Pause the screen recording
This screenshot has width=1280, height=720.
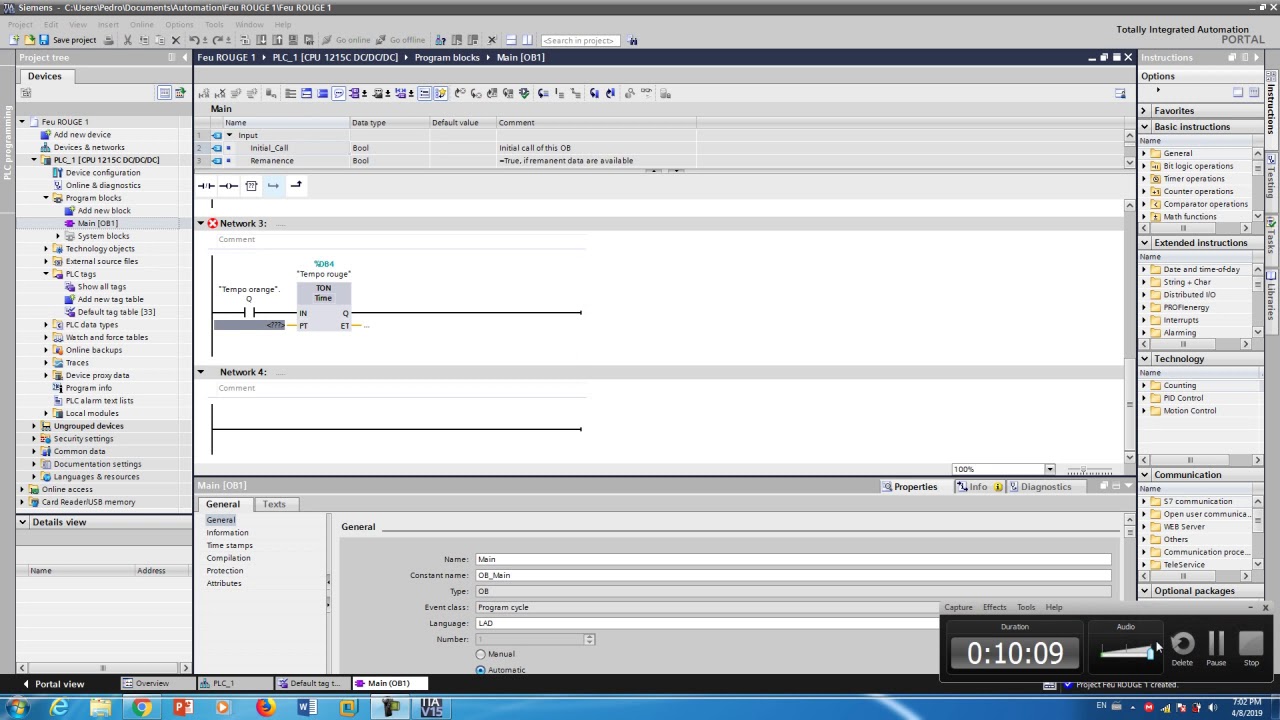[x=1216, y=648]
